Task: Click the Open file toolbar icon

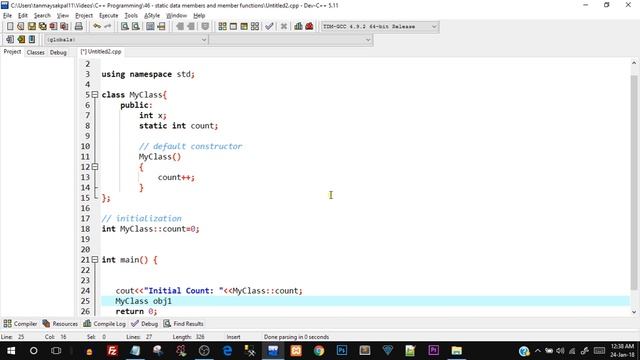Action: [21, 27]
